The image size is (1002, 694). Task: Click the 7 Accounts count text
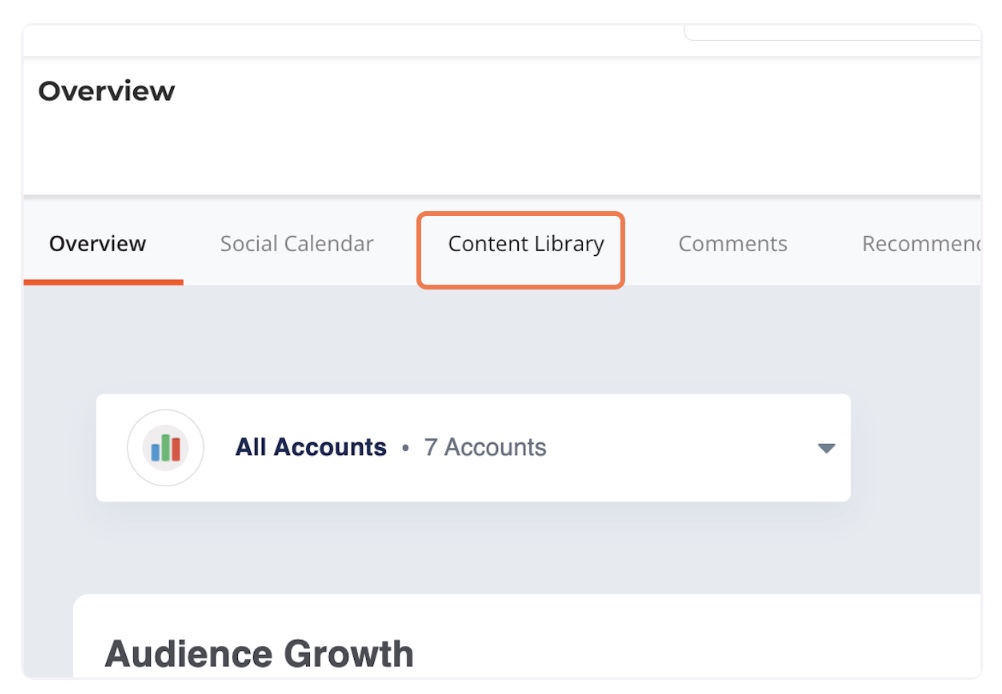(x=485, y=447)
